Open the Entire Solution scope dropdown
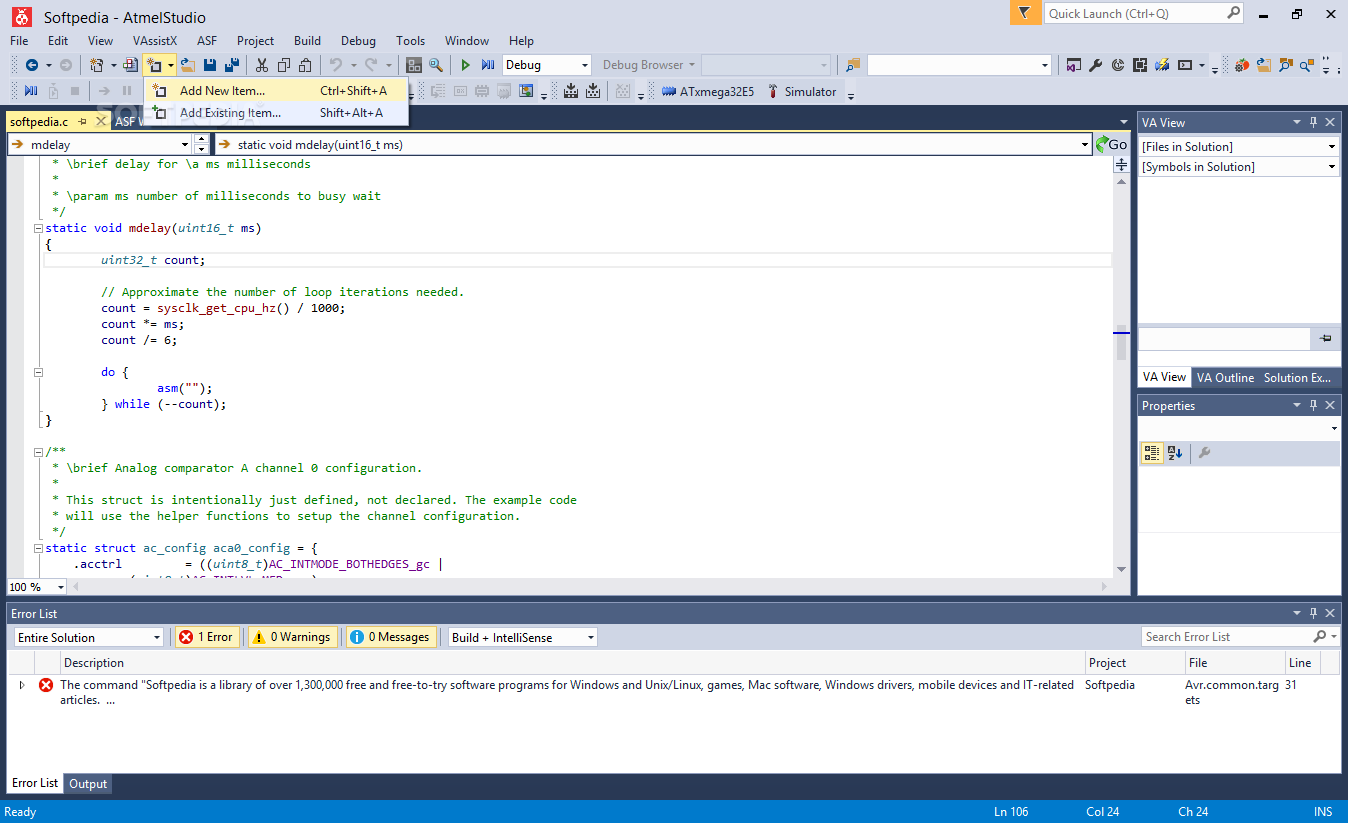This screenshot has width=1348, height=823. pos(157,637)
